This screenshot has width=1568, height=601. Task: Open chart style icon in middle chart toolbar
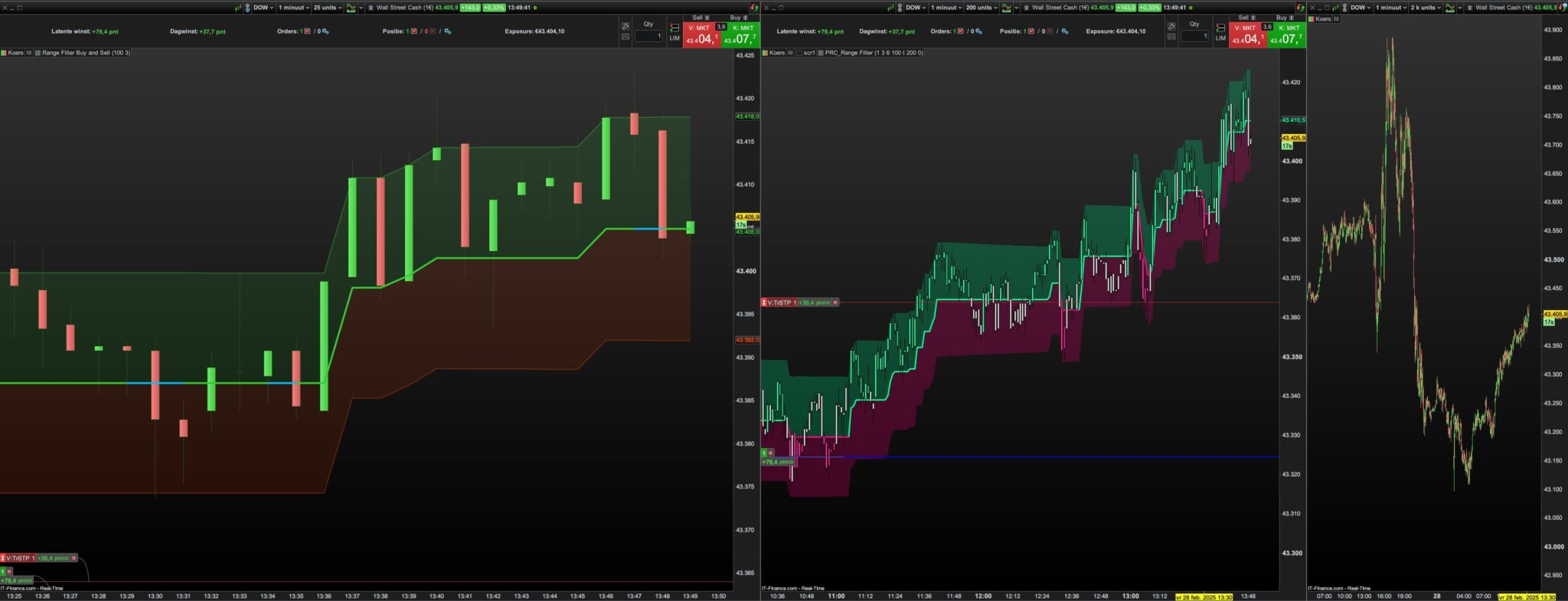point(1007,8)
